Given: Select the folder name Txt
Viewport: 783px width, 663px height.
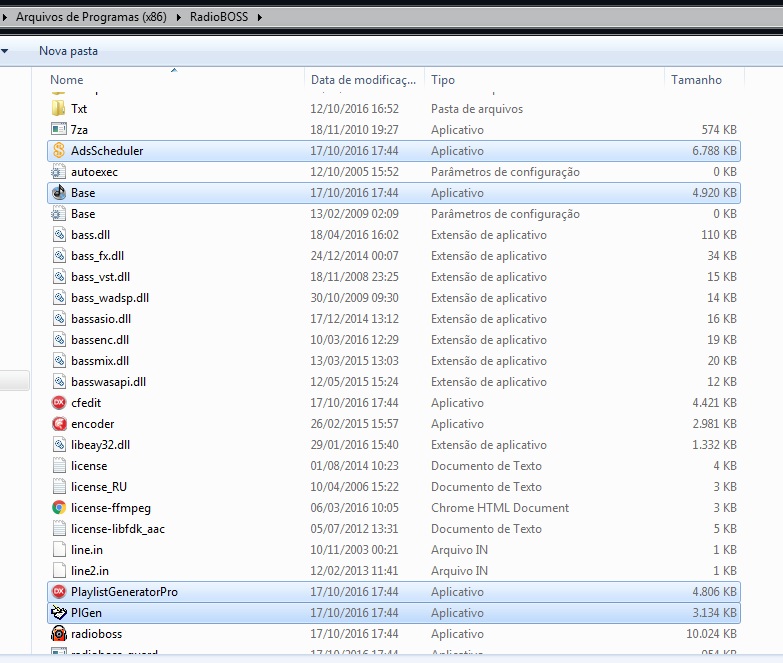Looking at the screenshot, I should point(79,109).
